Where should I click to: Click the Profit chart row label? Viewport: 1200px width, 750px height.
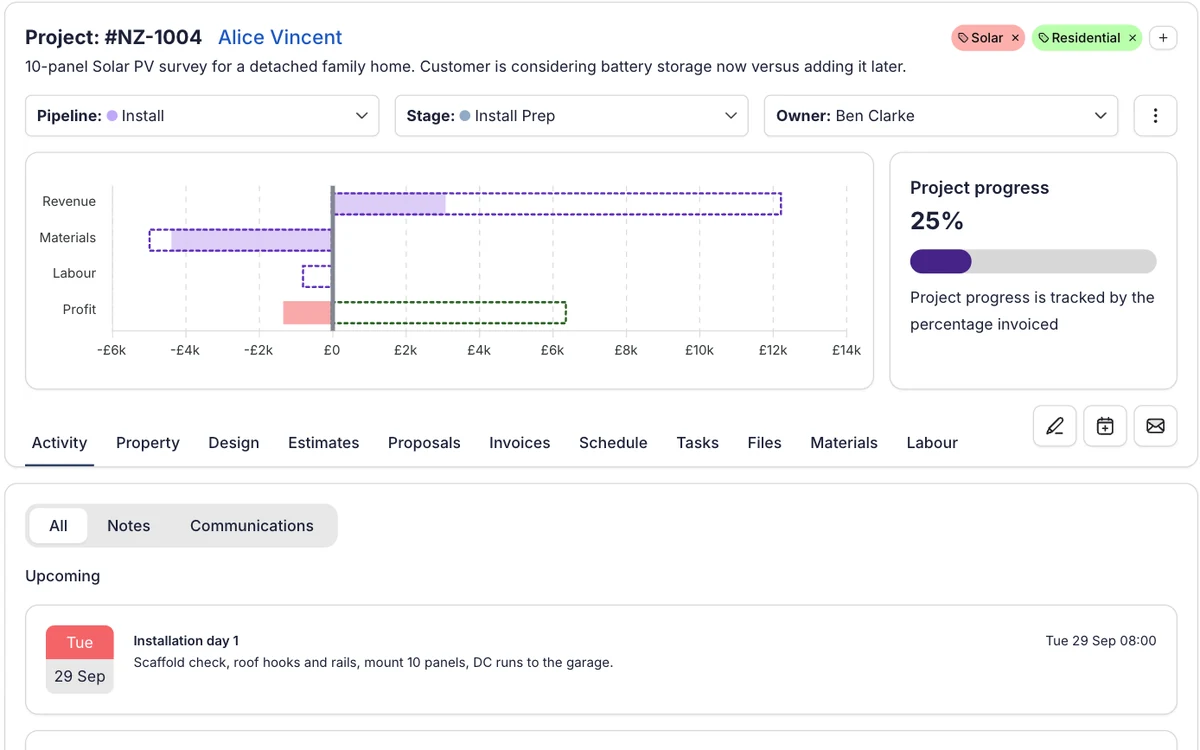coord(79,309)
